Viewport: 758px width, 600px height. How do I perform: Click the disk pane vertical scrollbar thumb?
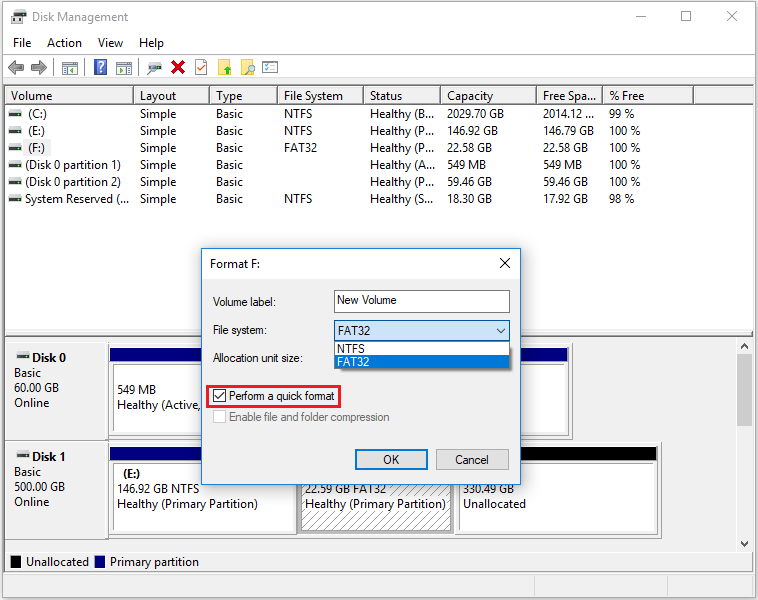[744, 390]
